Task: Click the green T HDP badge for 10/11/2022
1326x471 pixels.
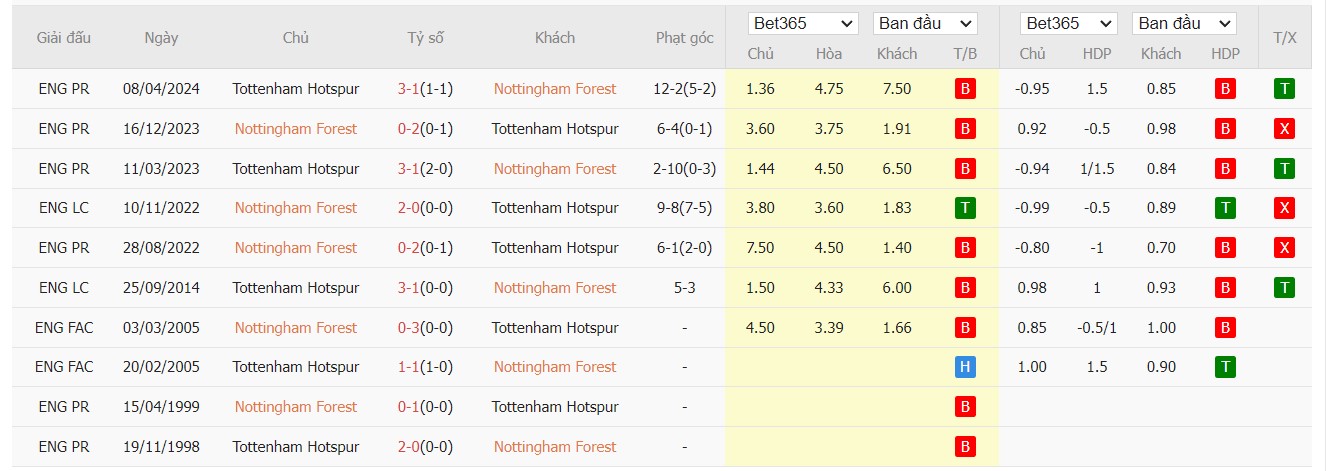Action: [x=1225, y=208]
